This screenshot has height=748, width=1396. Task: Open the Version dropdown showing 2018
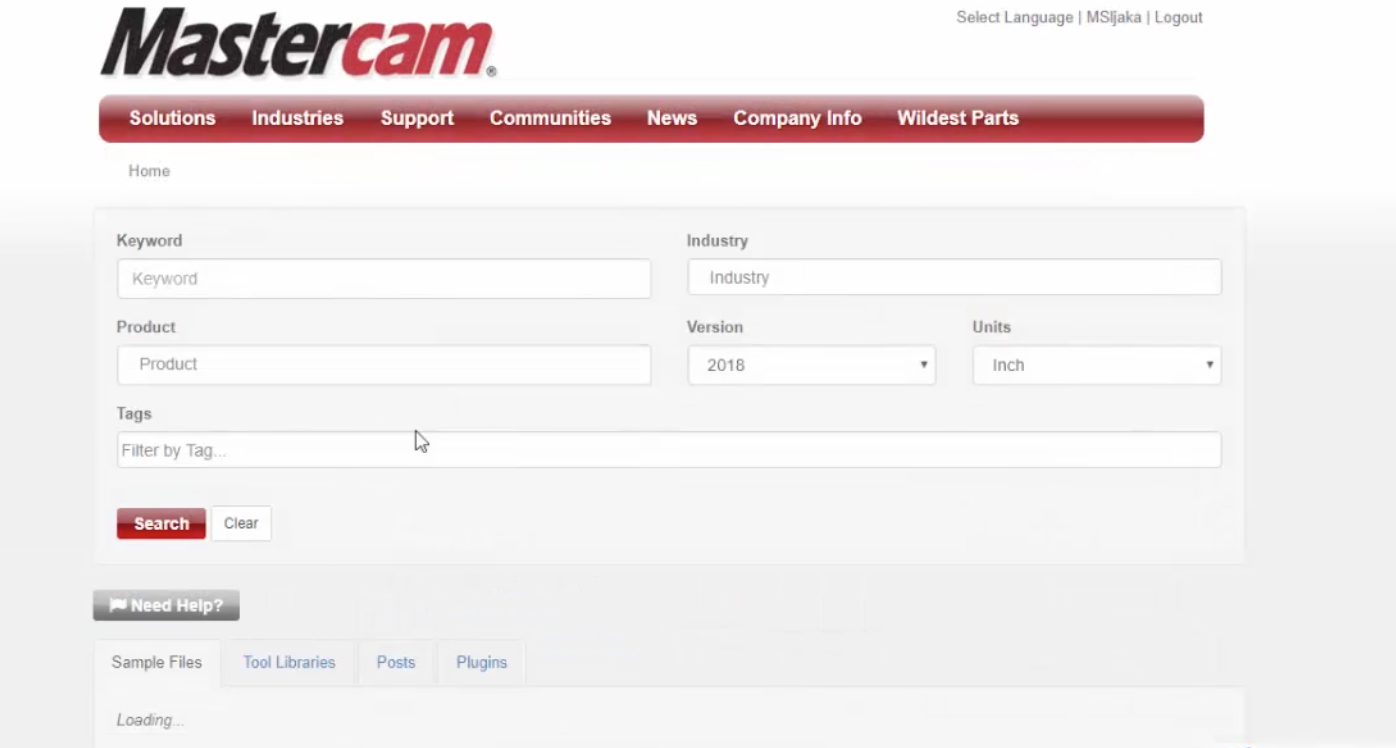coord(812,365)
